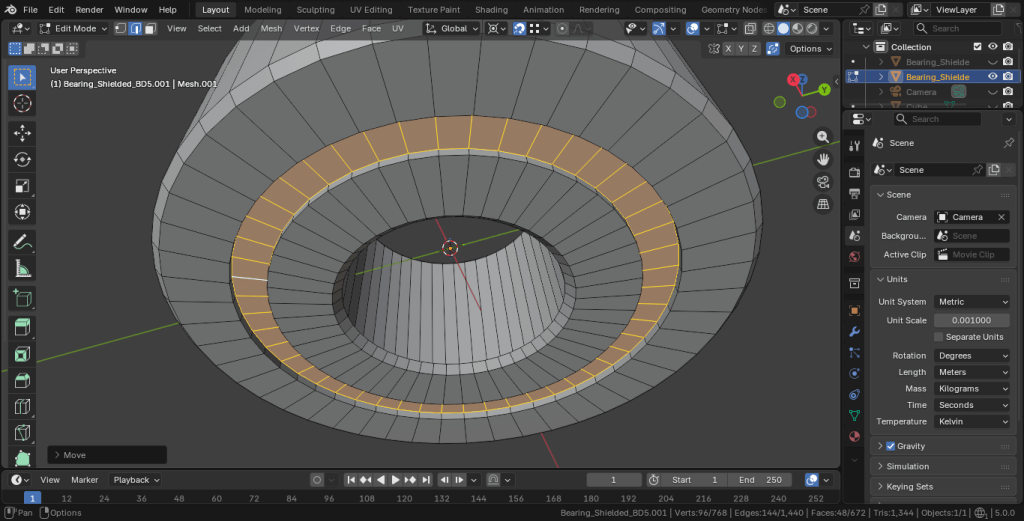
Task: Enable the Separate Units checkbox
Action: 938,337
